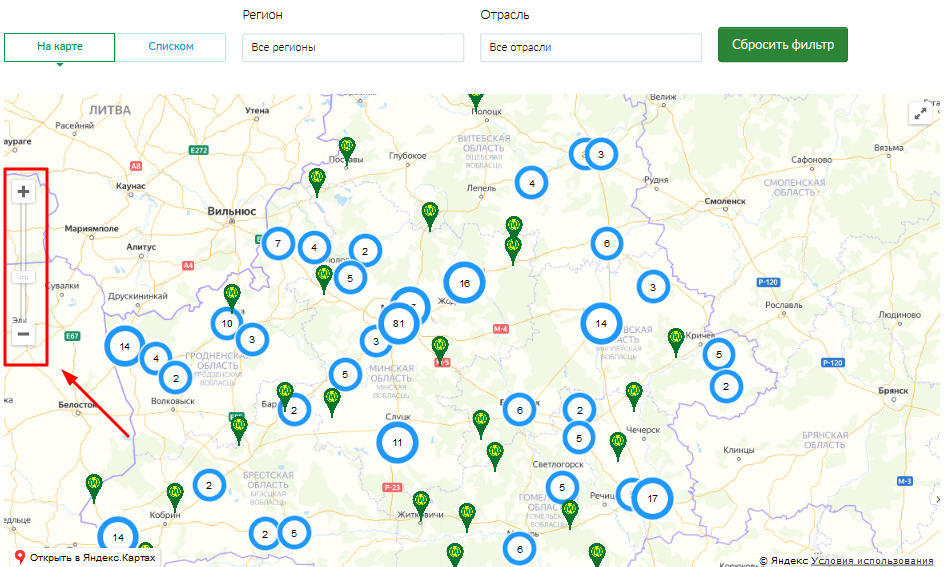Select the cluster marker showing 17
The height and width of the screenshot is (567, 944).
(652, 497)
